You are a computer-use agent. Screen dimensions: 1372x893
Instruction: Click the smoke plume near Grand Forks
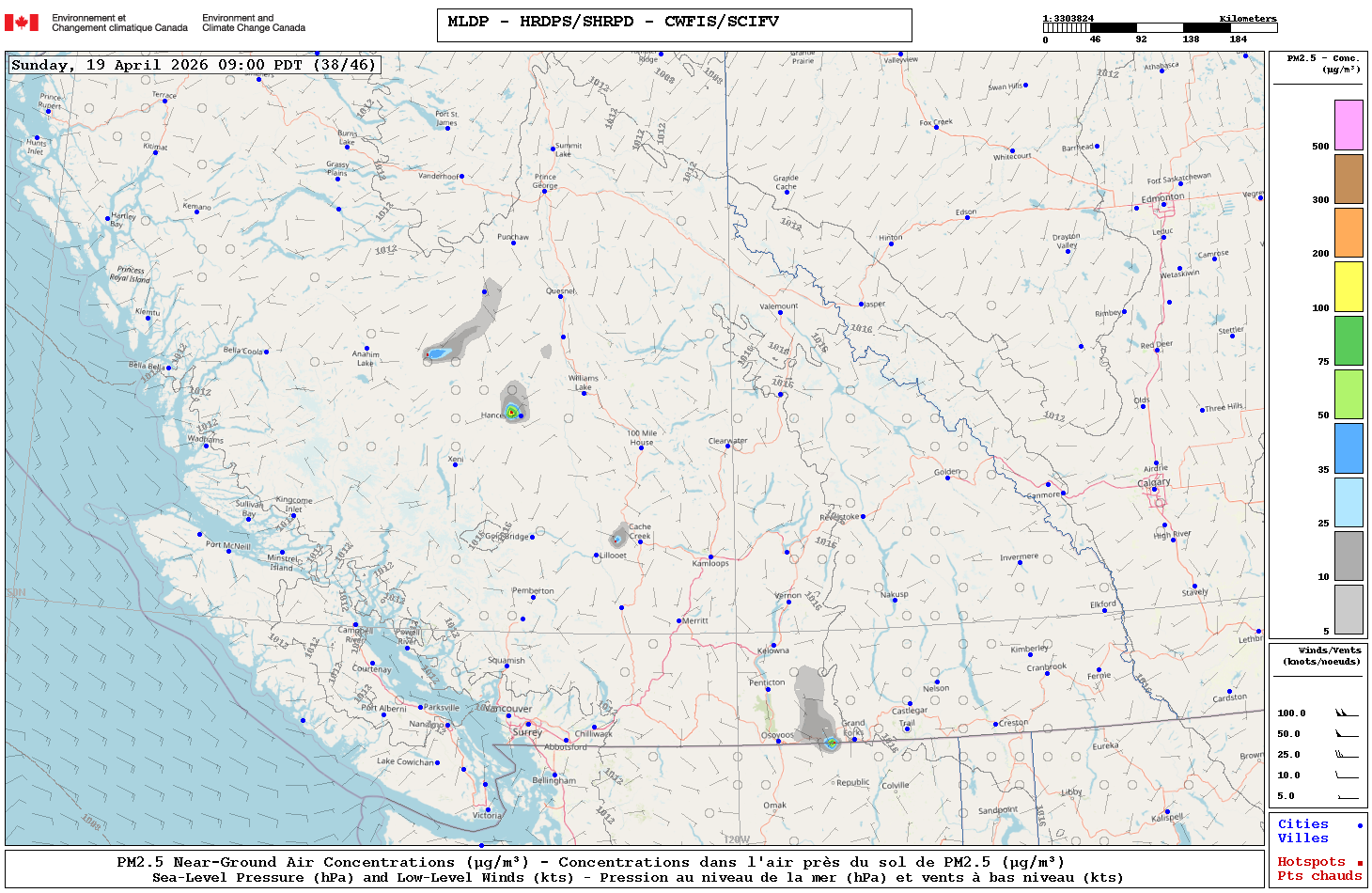(x=812, y=705)
